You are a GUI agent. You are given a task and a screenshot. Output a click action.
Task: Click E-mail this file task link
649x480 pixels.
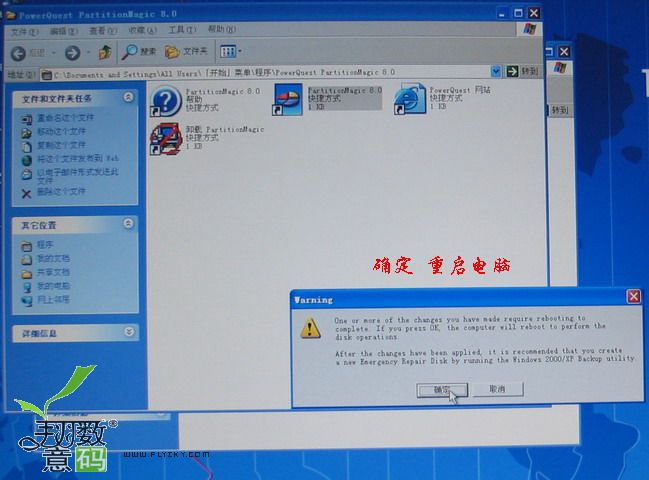click(78, 176)
